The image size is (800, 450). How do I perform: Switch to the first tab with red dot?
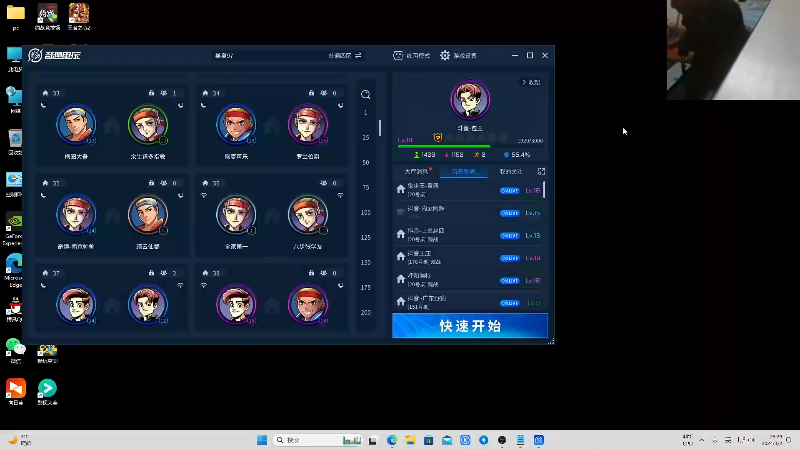418,171
